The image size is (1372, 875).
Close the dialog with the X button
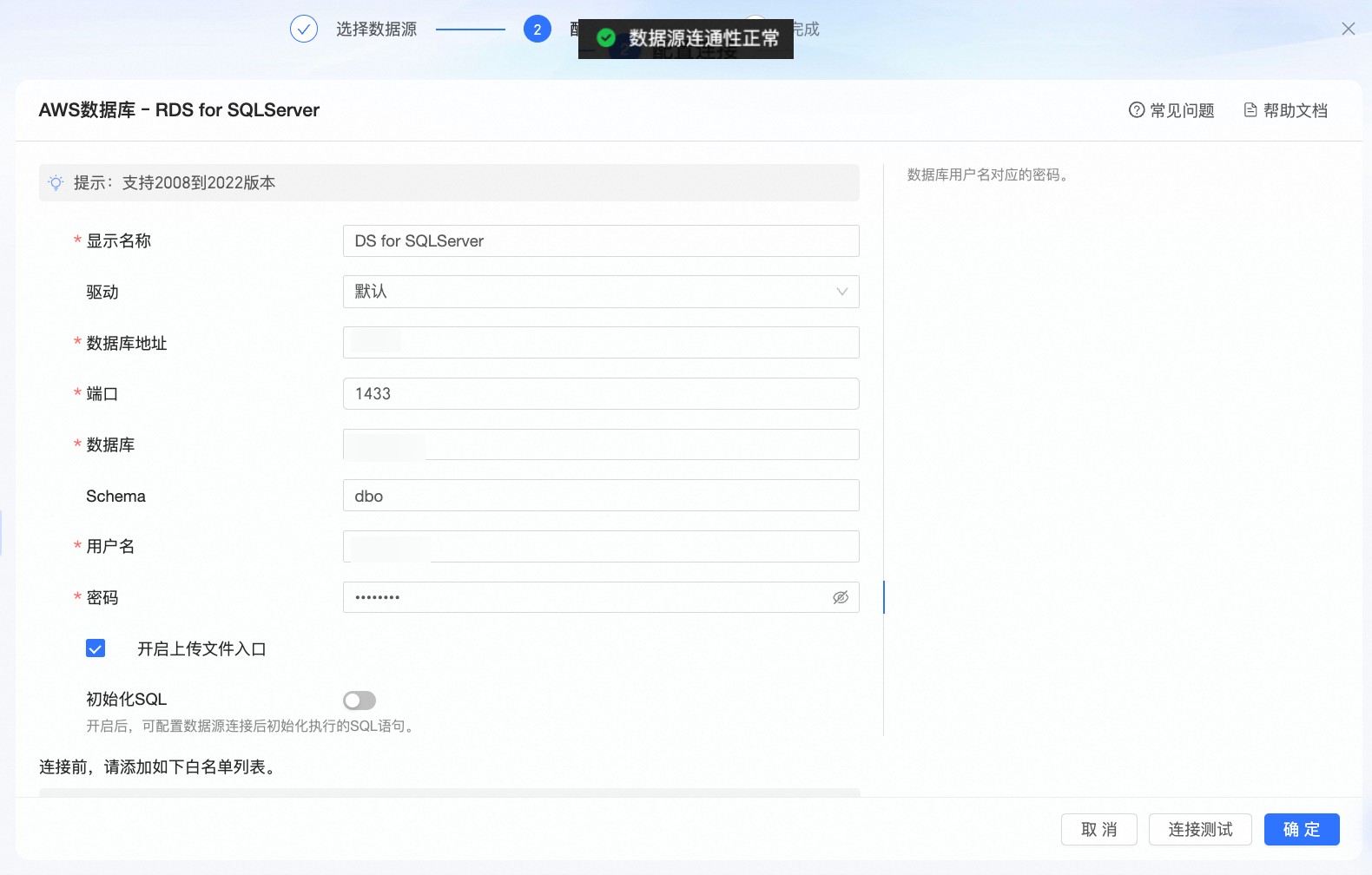(x=1349, y=29)
